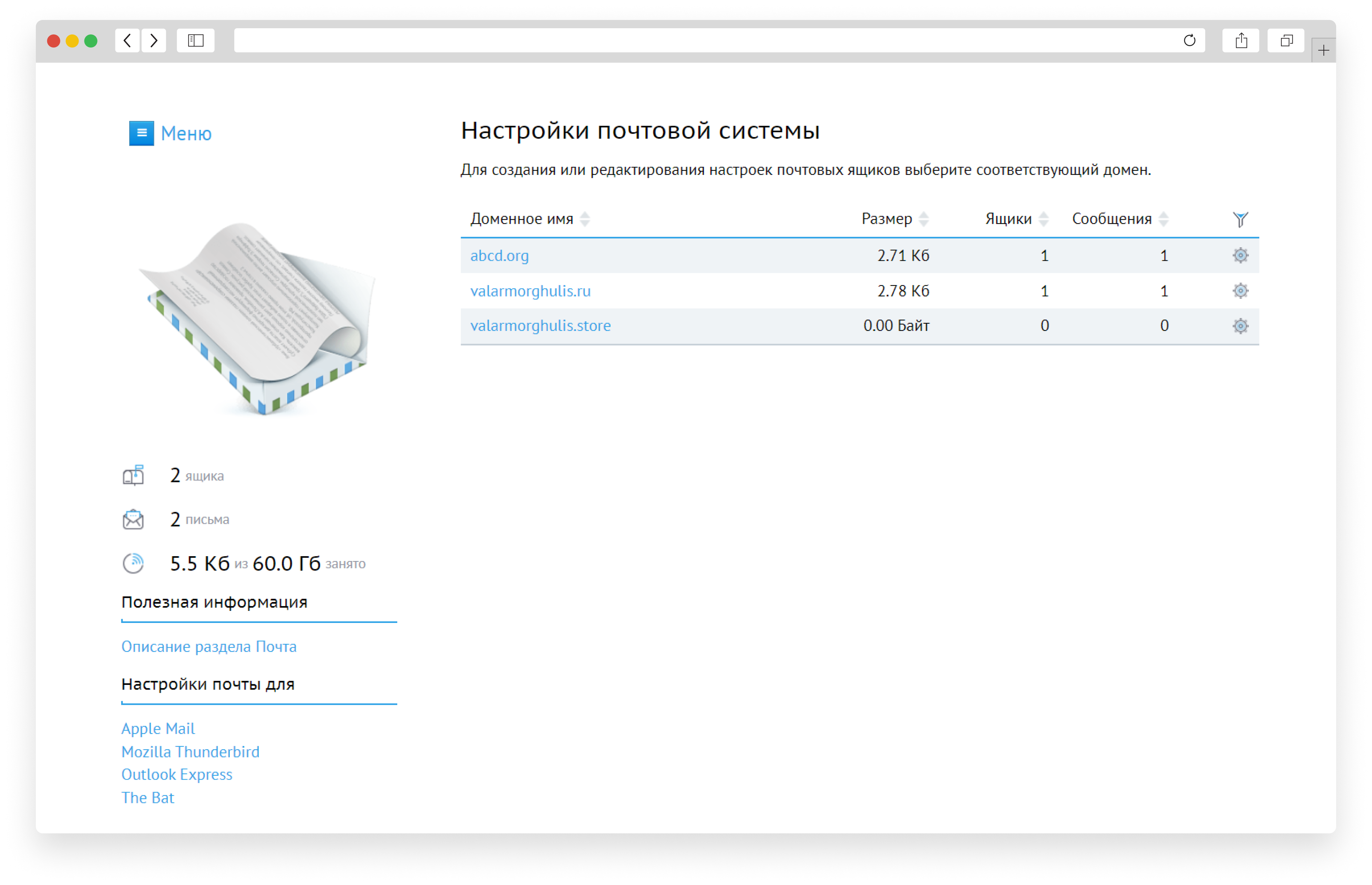The image size is (1372, 885).
Task: Open settings gear for valarmorghulis.store
Action: coord(1240,326)
